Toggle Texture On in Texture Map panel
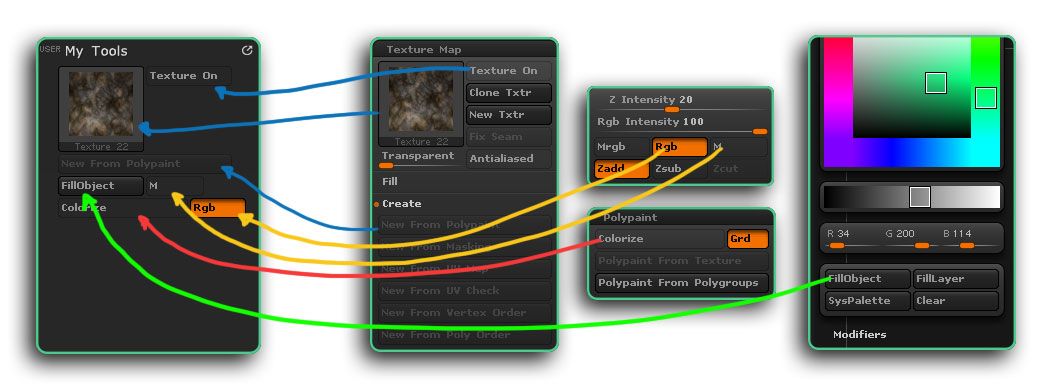Screen dimensions: 1050x391 pos(510,71)
